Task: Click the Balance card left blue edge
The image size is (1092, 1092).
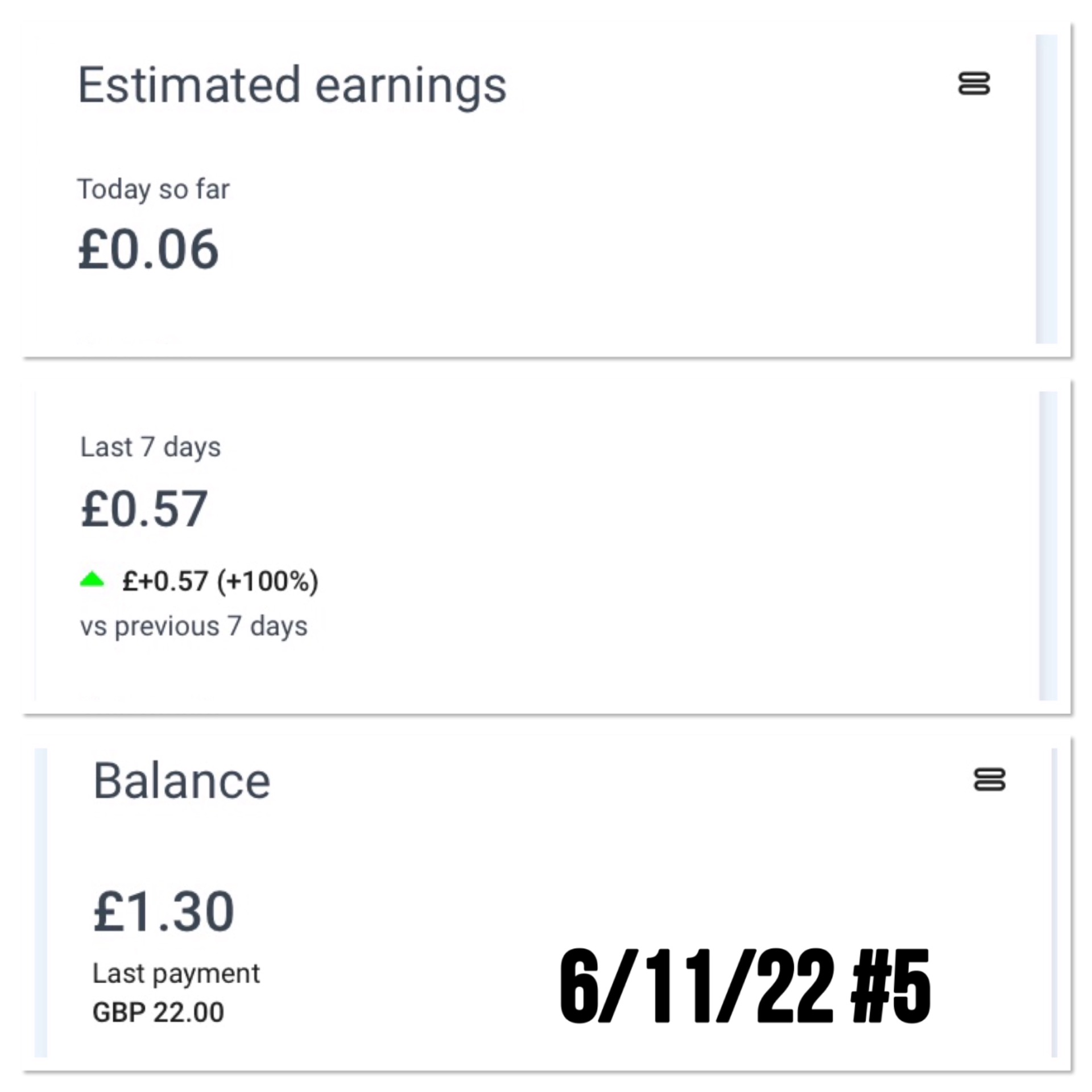Action: point(41,903)
